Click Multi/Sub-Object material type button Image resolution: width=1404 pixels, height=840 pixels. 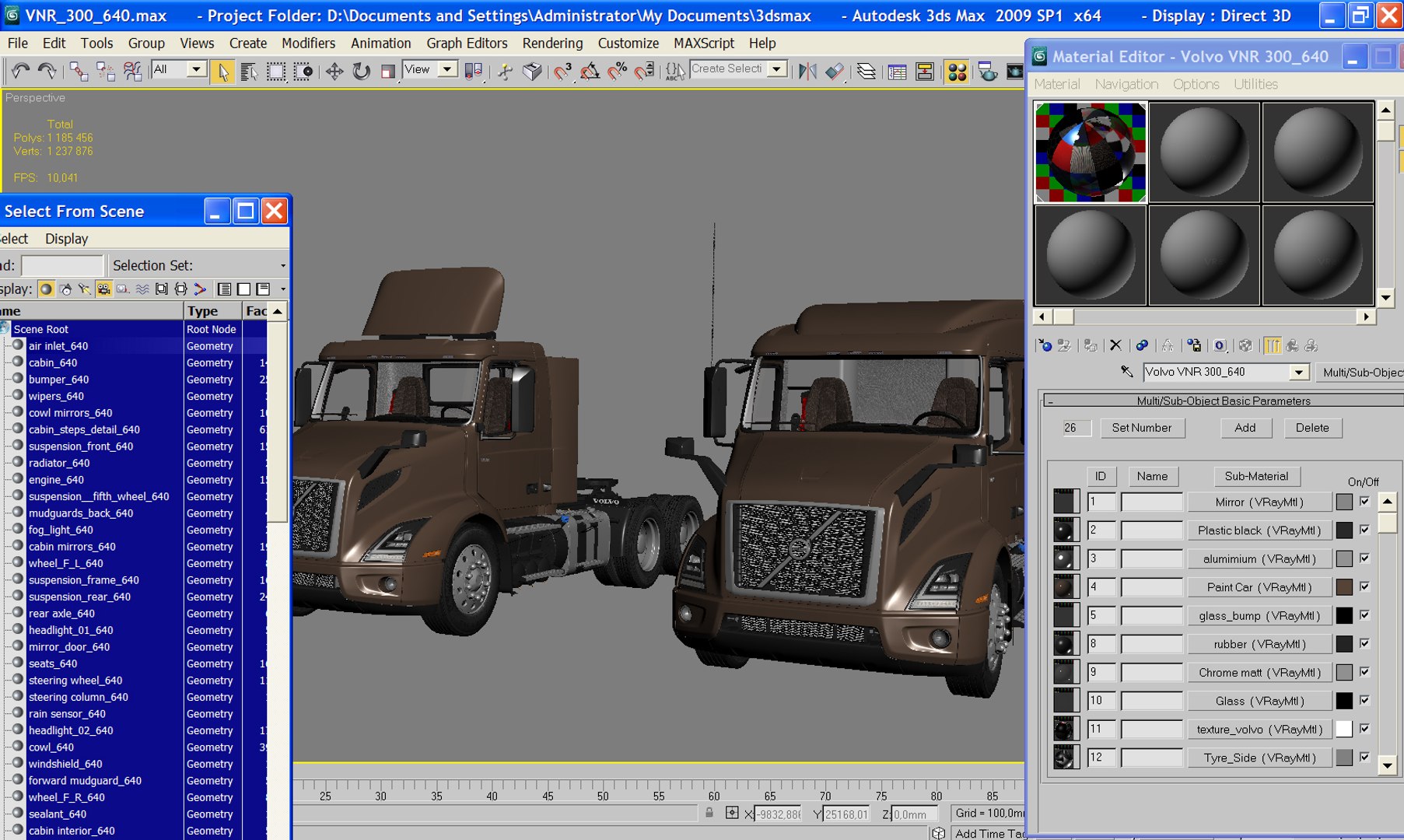pos(1361,373)
